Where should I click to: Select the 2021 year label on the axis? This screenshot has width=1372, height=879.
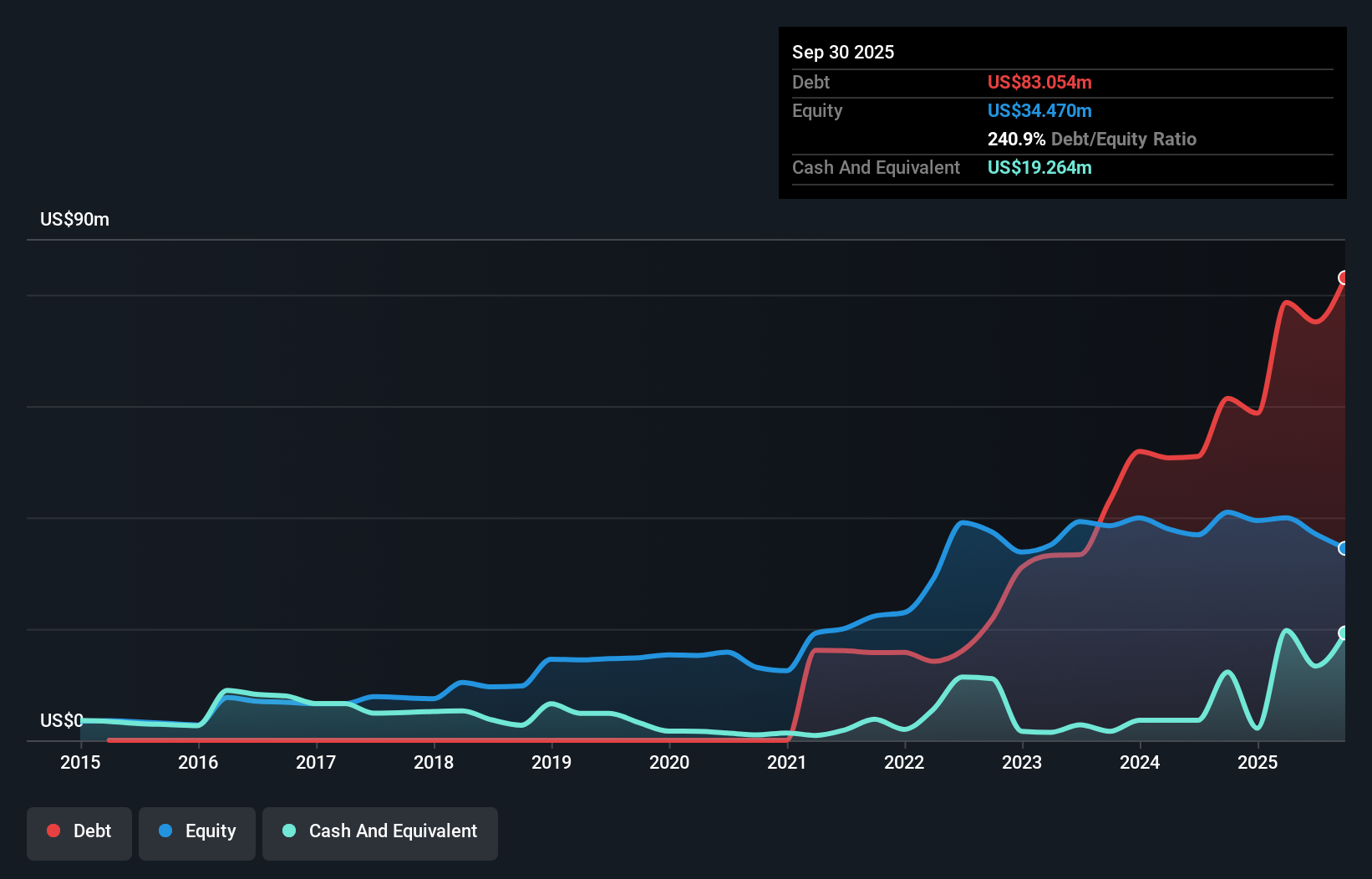pyautogui.click(x=788, y=762)
